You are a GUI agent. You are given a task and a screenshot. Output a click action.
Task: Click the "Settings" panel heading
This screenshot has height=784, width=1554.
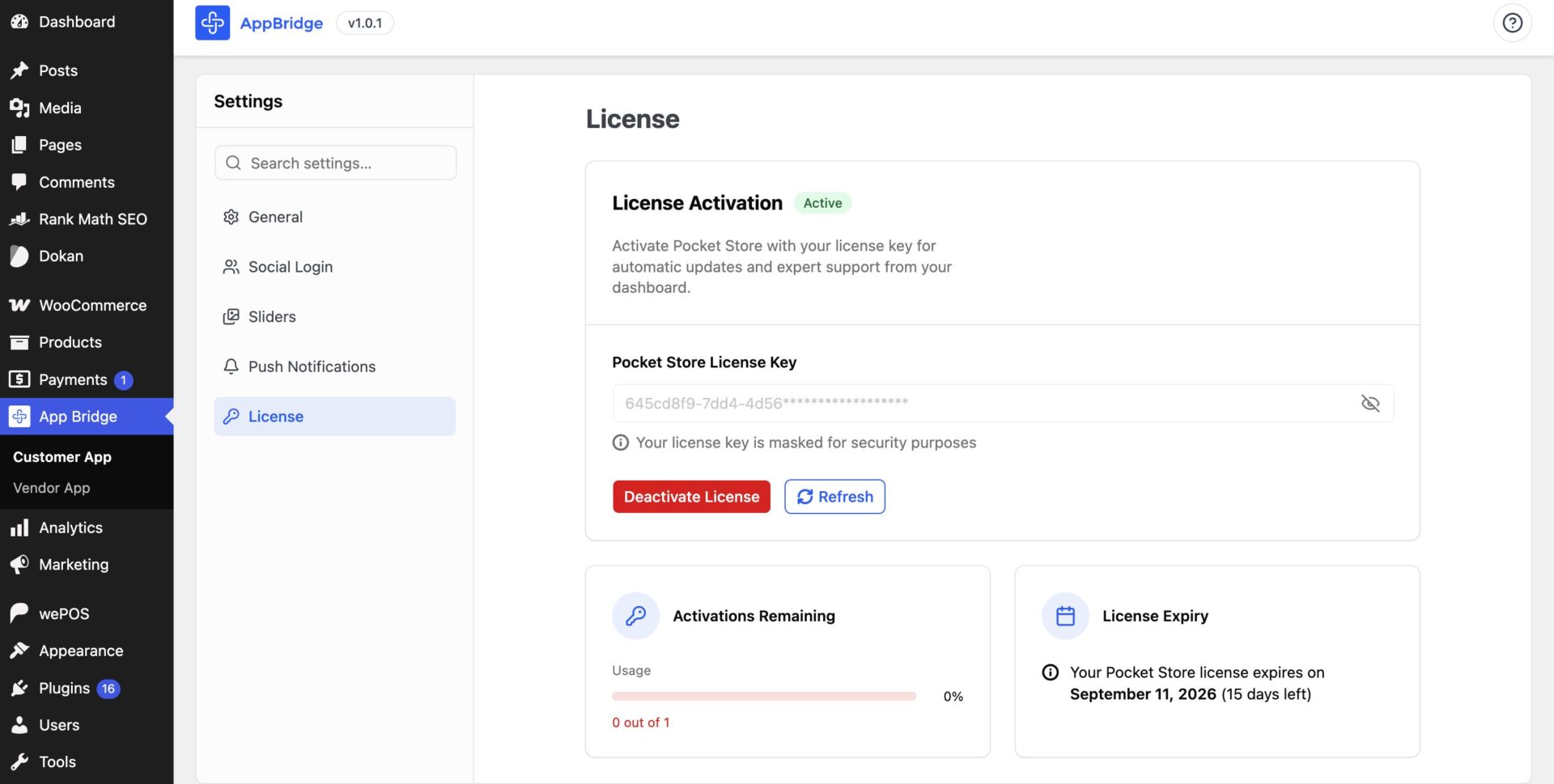248,101
